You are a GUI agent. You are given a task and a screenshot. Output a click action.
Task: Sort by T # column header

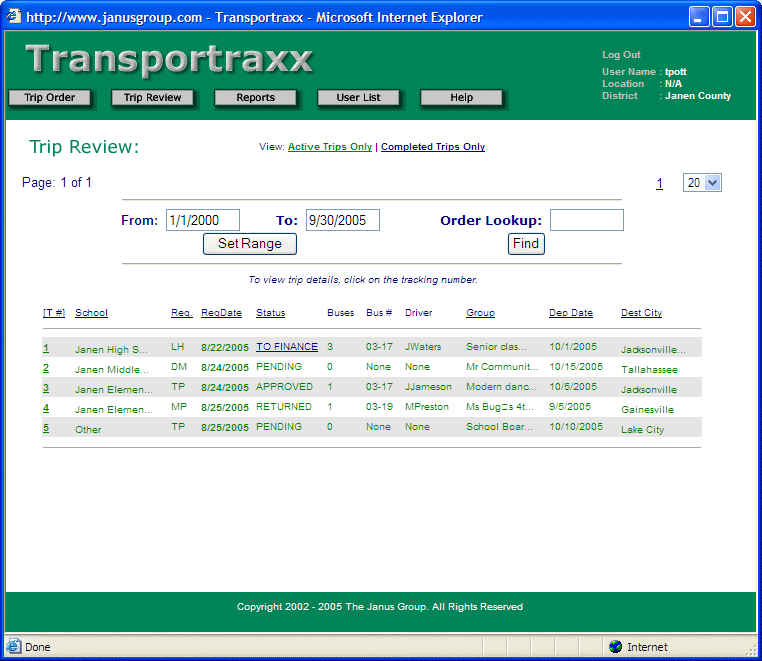(54, 313)
